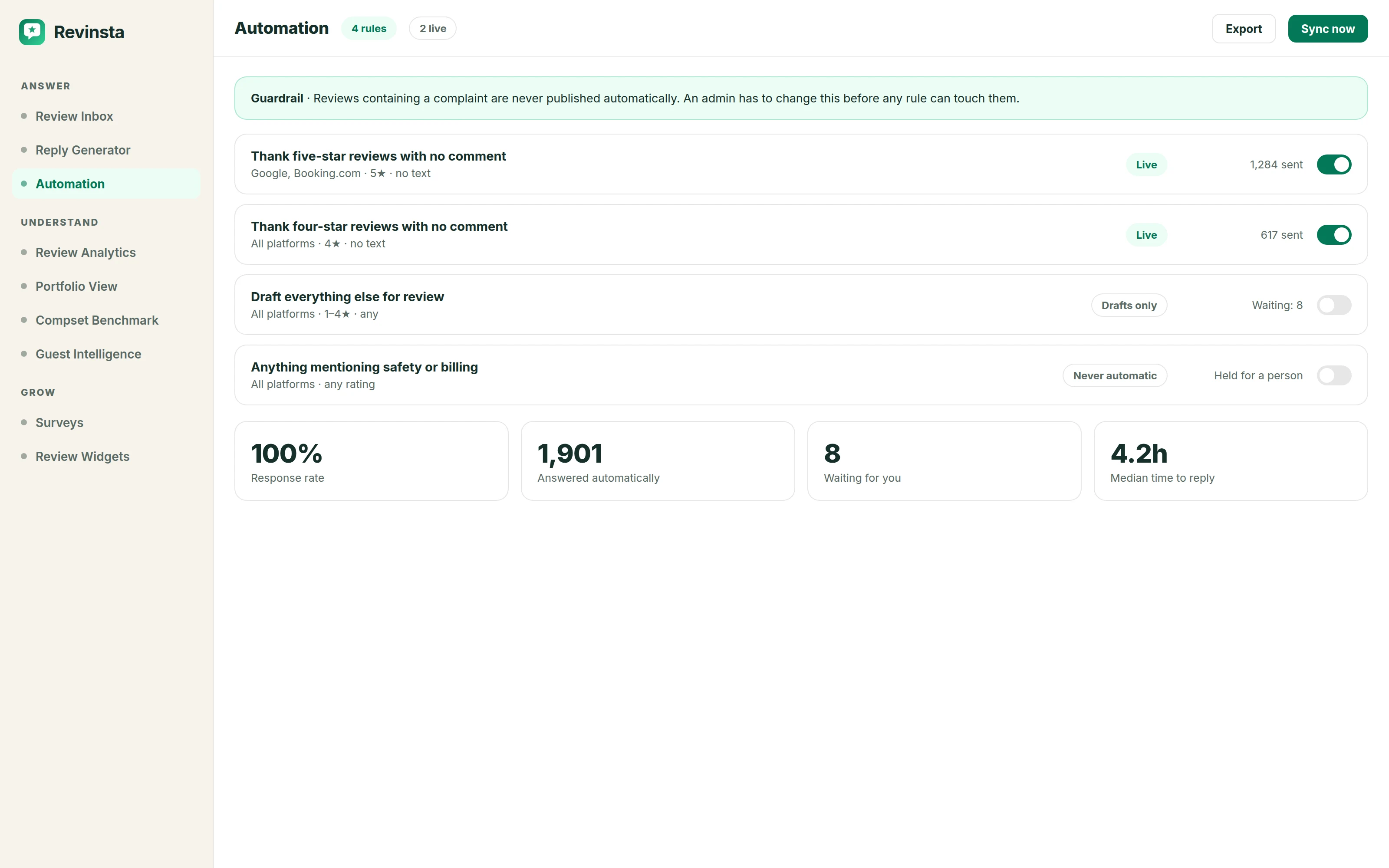Click 'Held for a person' label
The width and height of the screenshot is (1389, 868).
pyautogui.click(x=1258, y=375)
